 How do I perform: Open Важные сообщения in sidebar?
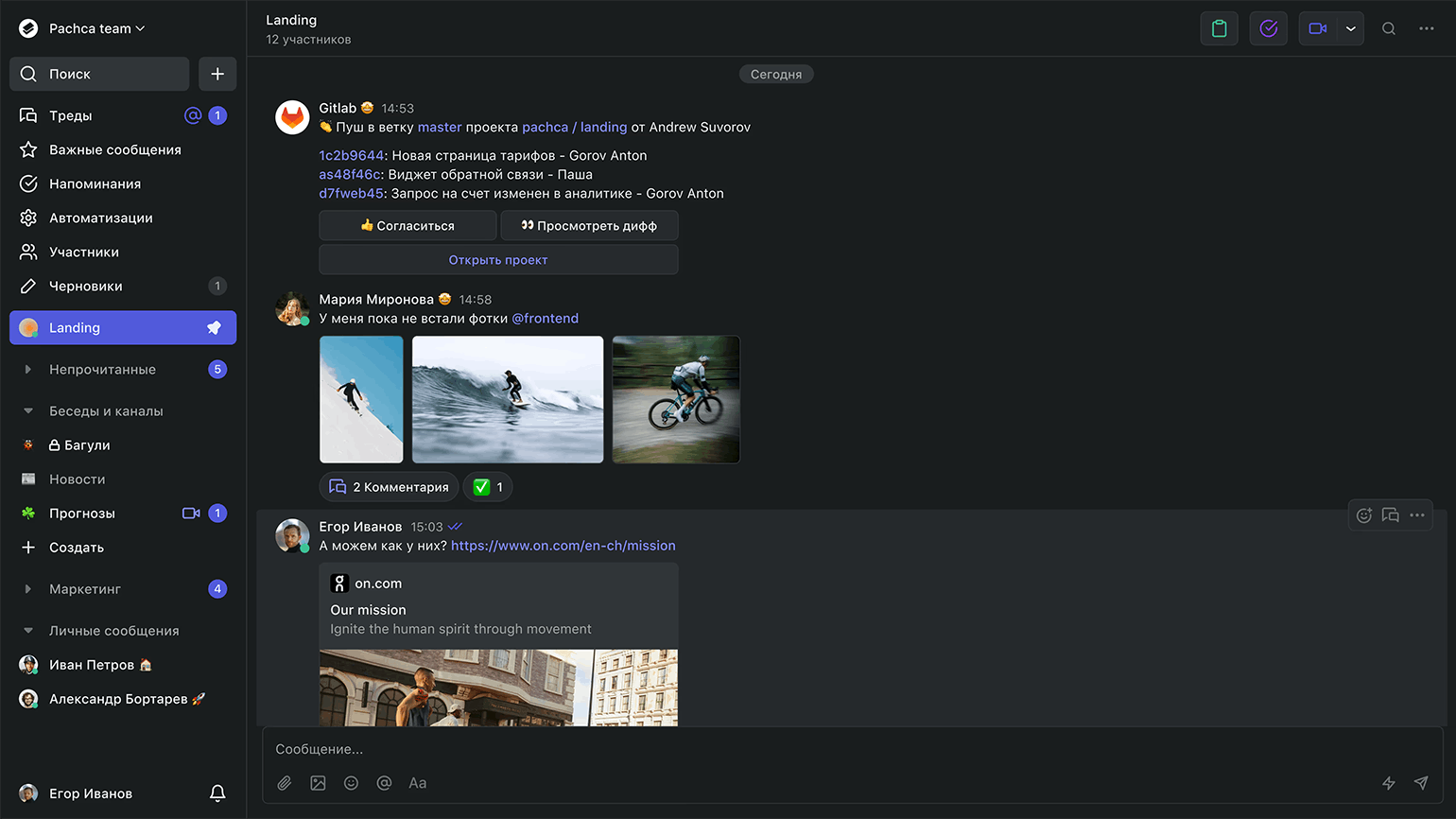(x=114, y=149)
